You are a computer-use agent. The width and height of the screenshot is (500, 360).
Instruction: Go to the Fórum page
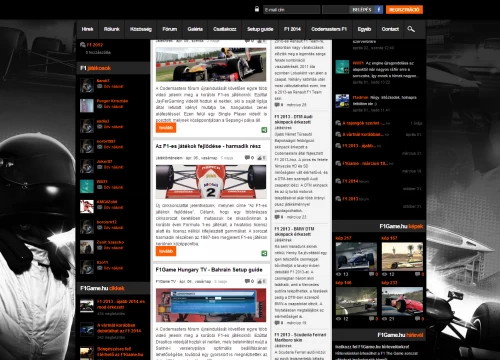coord(170,29)
